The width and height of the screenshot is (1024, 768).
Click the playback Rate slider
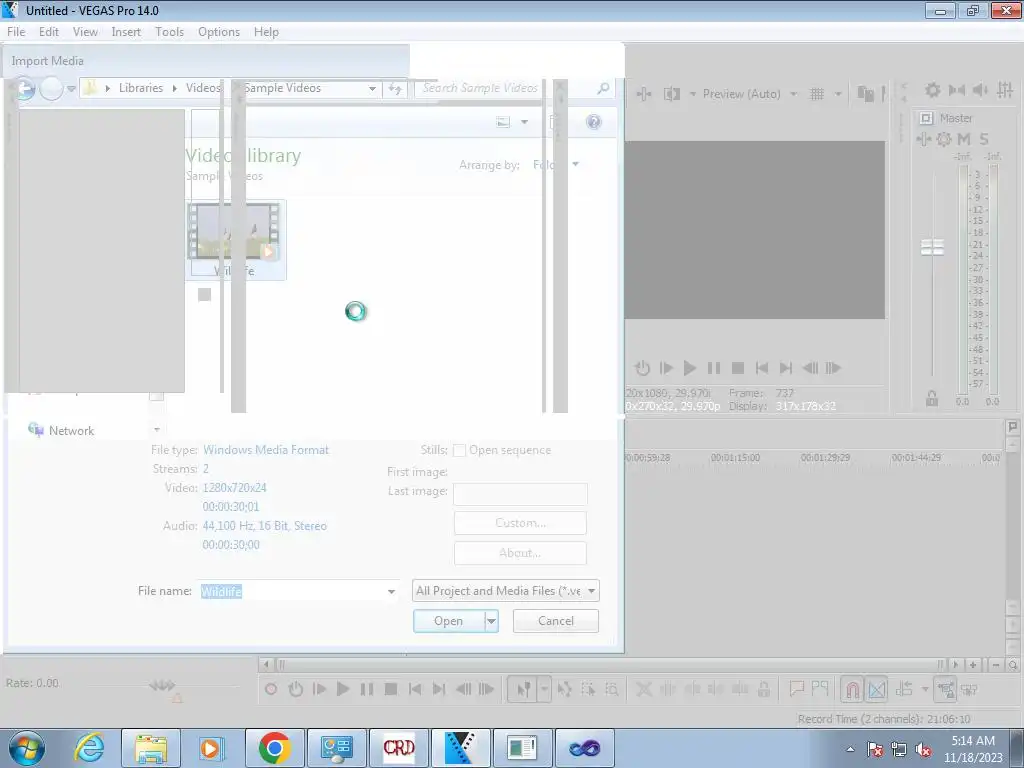click(x=162, y=685)
